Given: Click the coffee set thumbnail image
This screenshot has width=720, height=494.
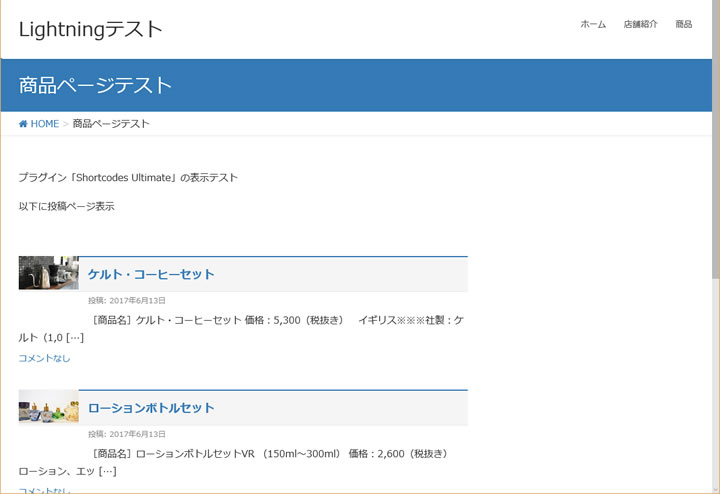Looking at the screenshot, I should coord(49,273).
